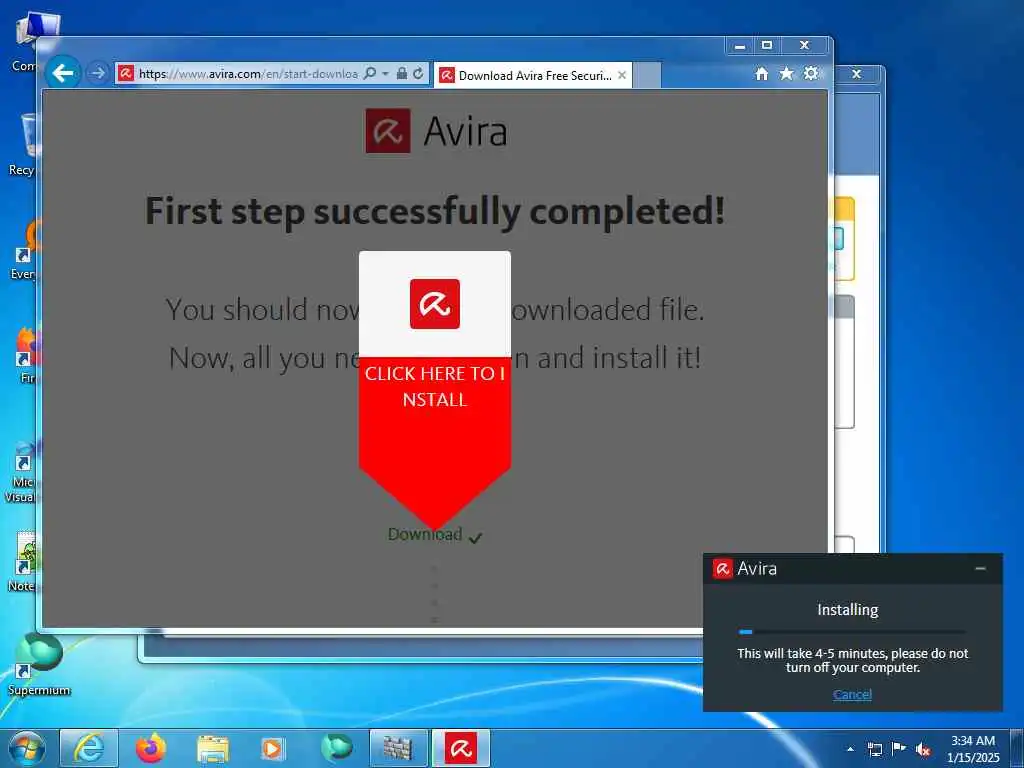Open the Windows Start menu
Image resolution: width=1024 pixels, height=768 pixels.
tap(27, 748)
